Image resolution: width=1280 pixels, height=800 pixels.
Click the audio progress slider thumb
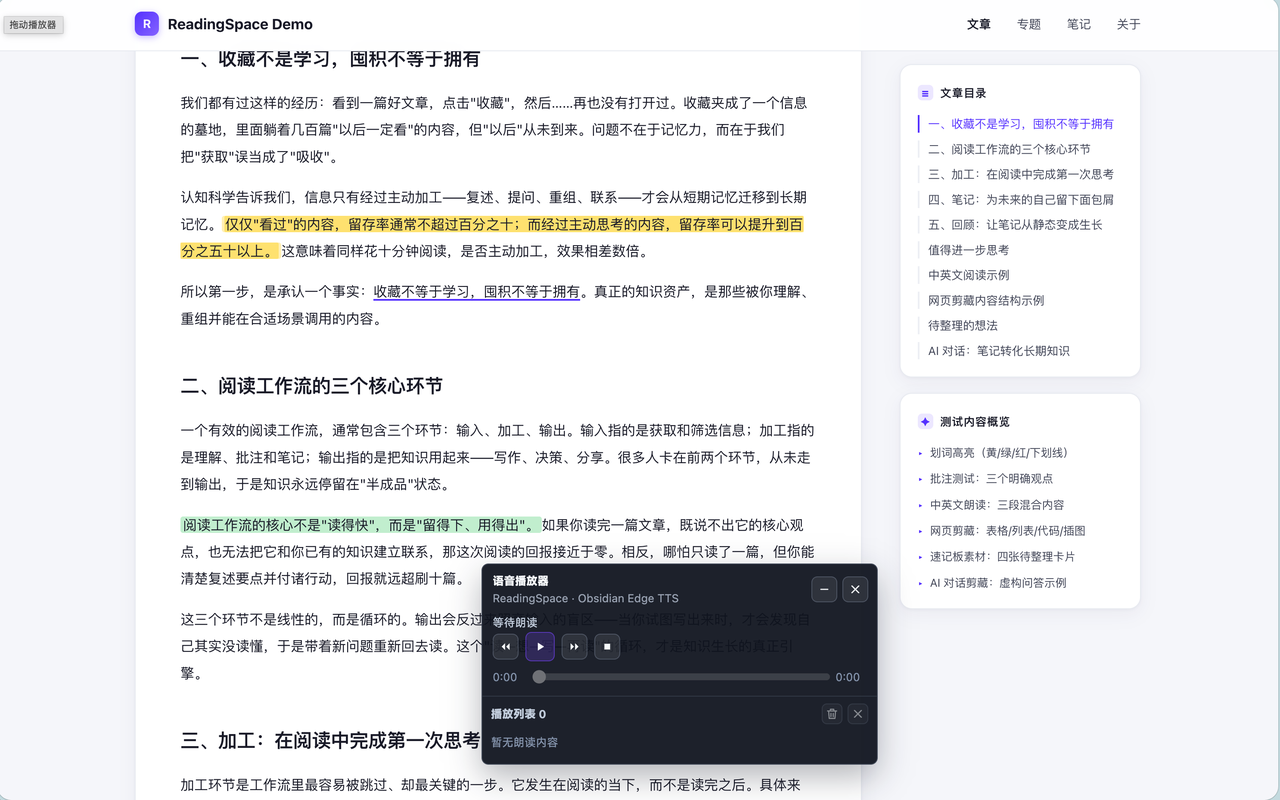[x=539, y=677]
